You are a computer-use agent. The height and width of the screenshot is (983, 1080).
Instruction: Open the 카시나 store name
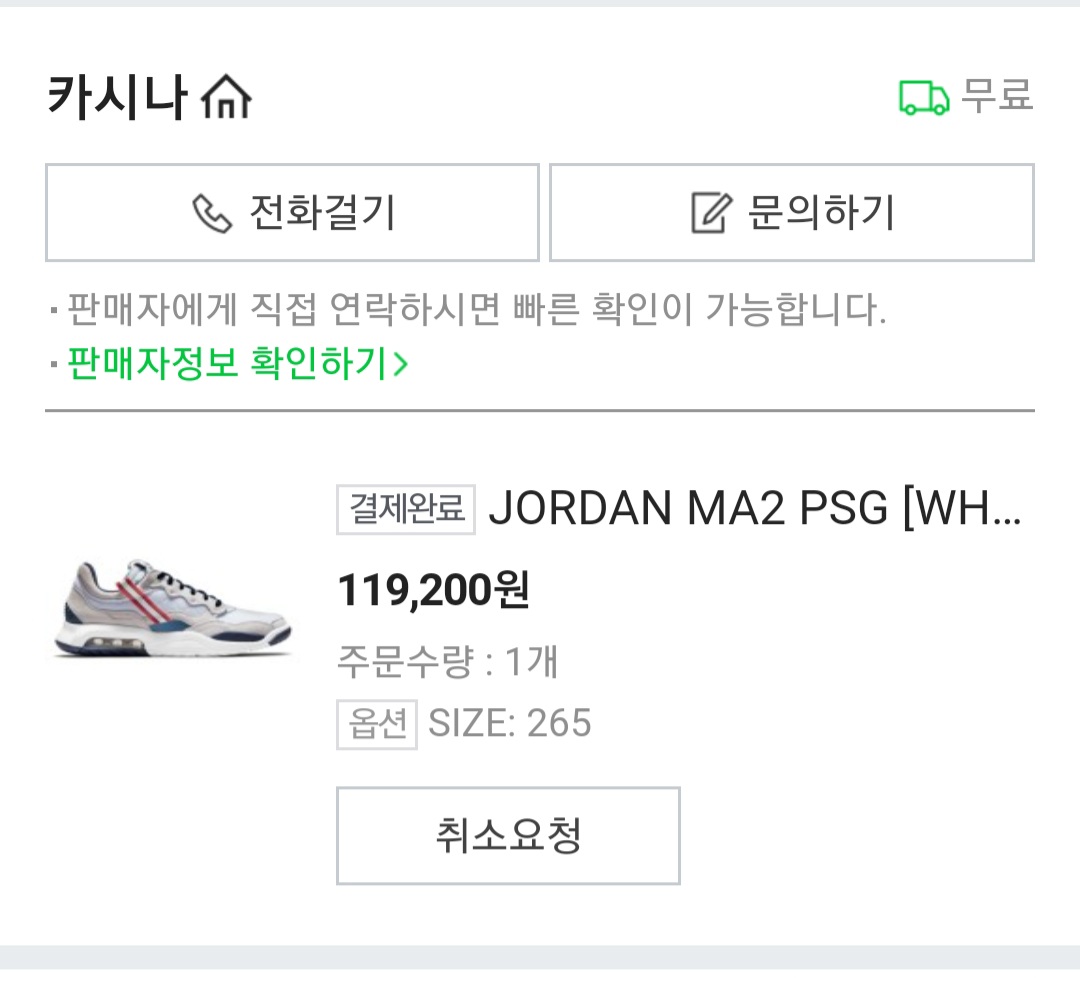(116, 98)
